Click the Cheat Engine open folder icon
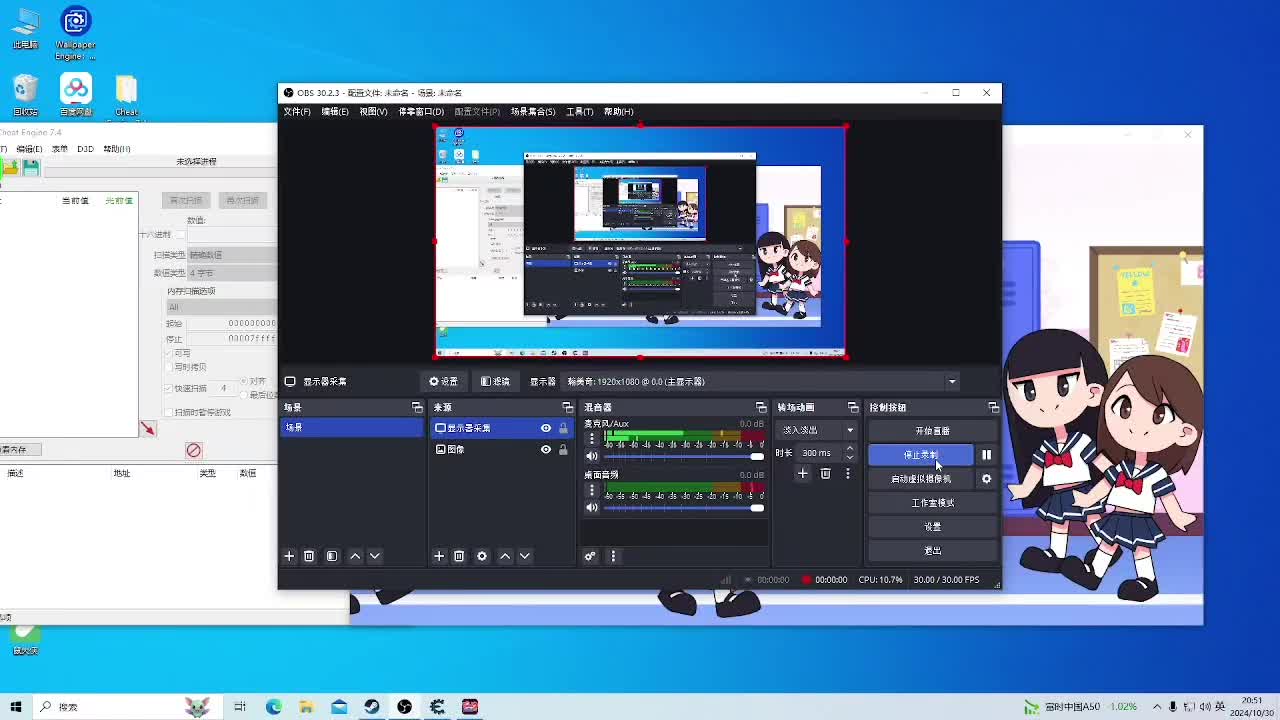Image resolution: width=1280 pixels, height=720 pixels. (11, 168)
